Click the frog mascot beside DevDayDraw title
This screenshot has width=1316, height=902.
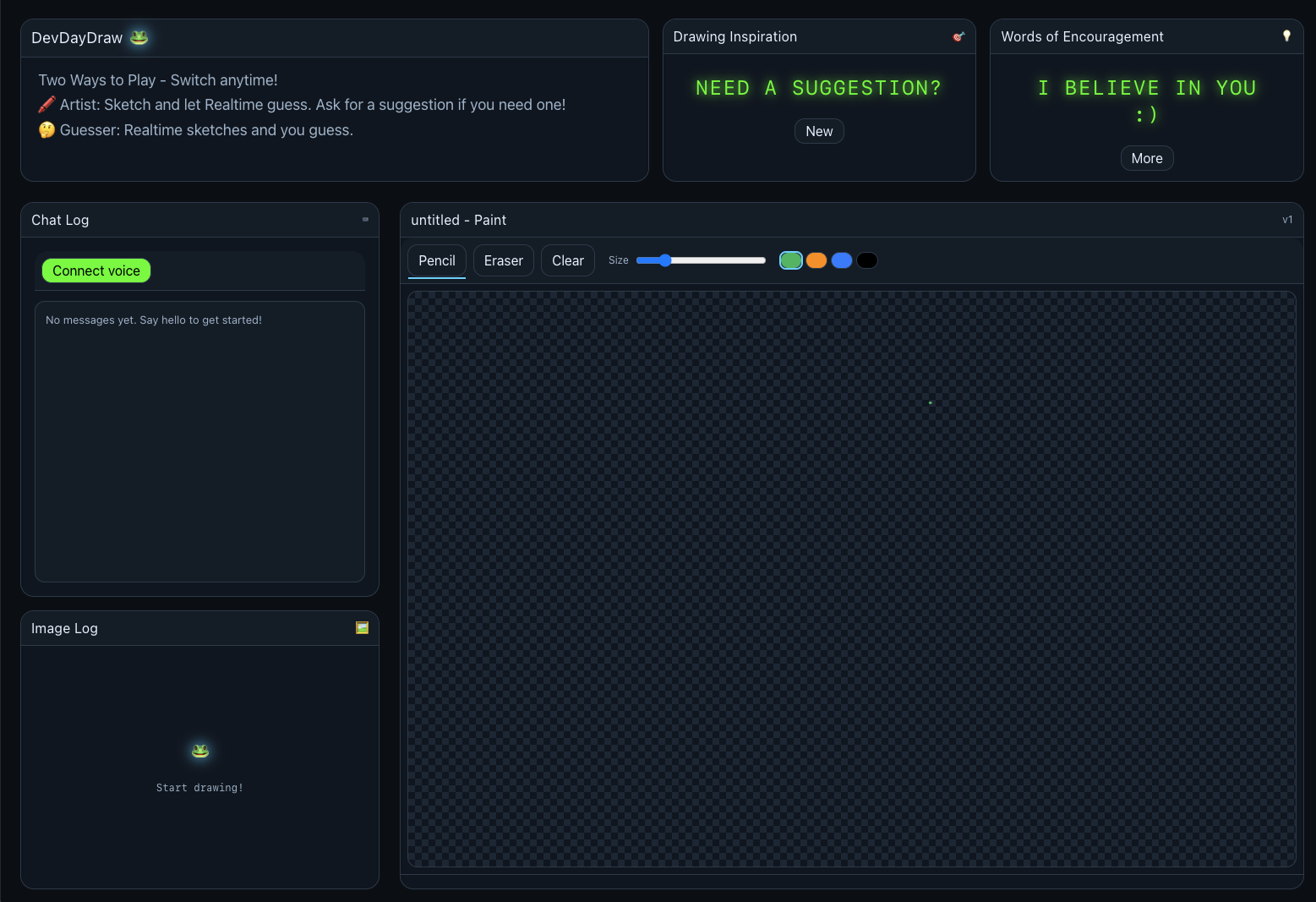138,37
